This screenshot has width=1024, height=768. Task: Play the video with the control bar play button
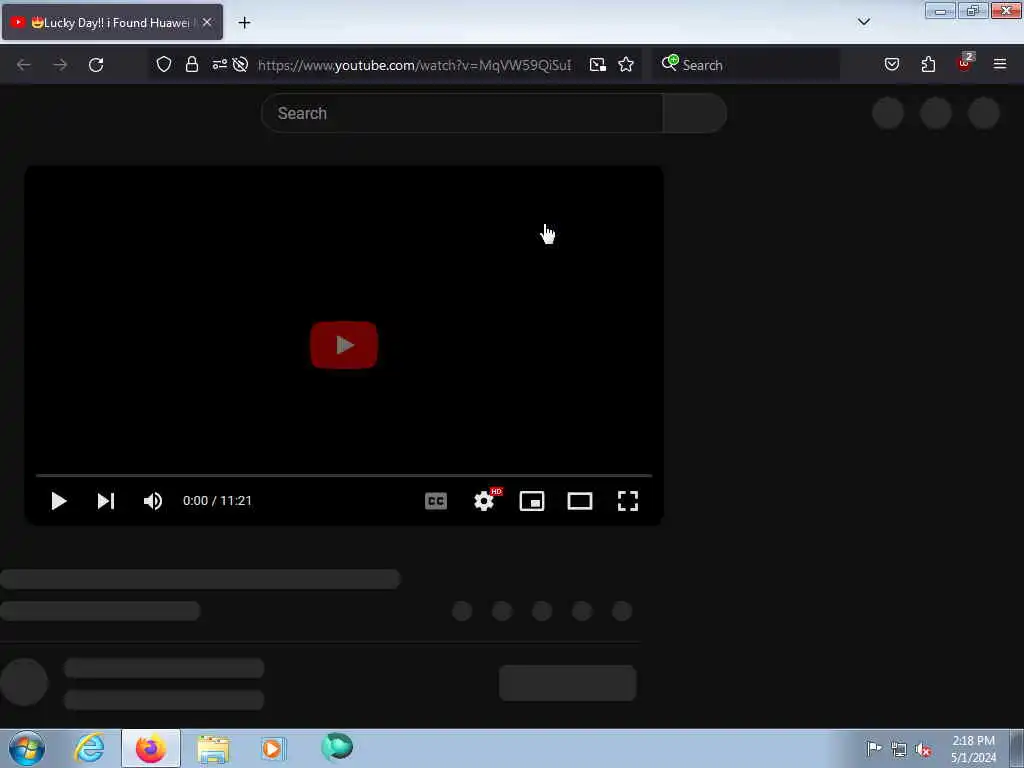pyautogui.click(x=59, y=501)
